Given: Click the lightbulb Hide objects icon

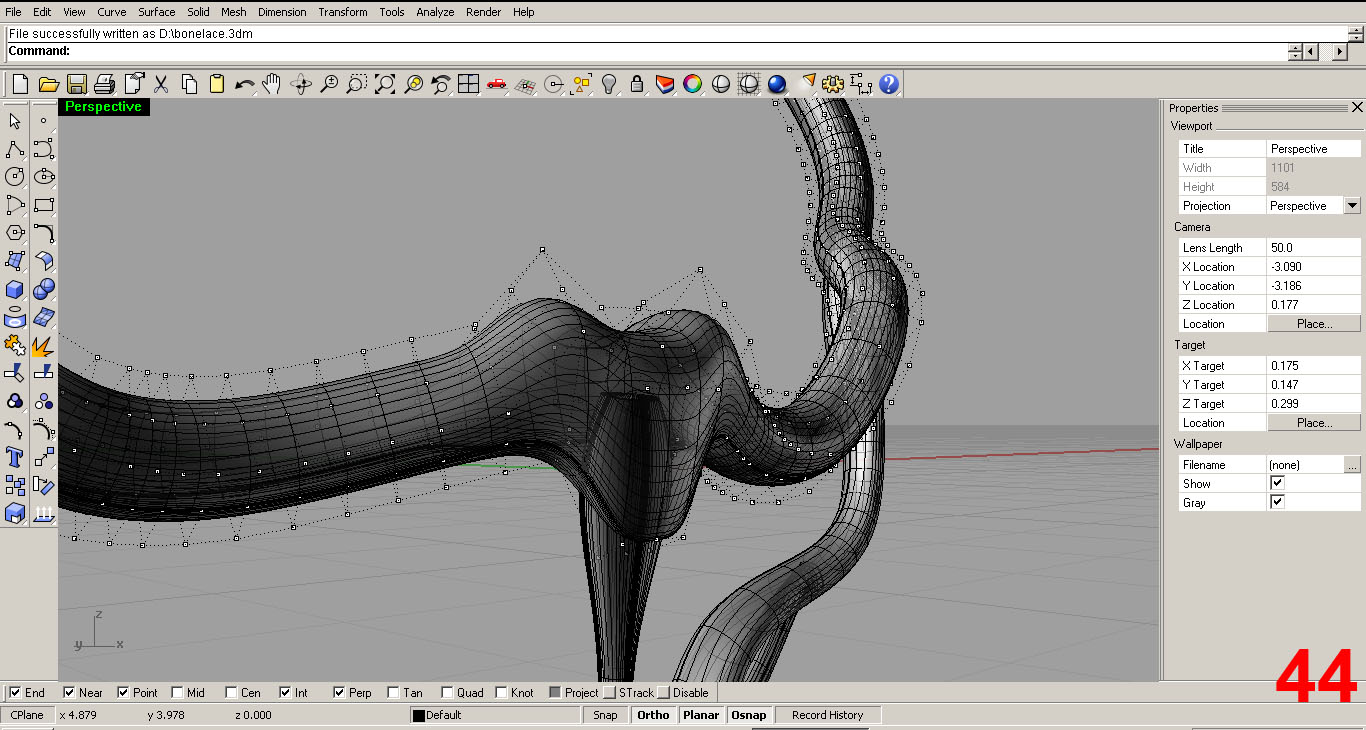Looking at the screenshot, I should click(x=608, y=84).
